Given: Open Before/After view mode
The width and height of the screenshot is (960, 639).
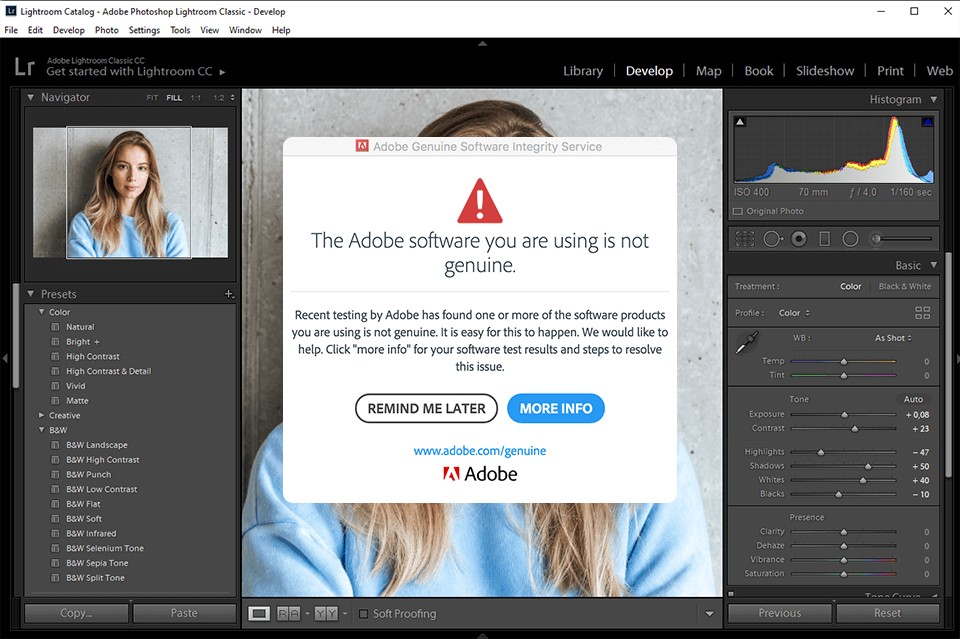Looking at the screenshot, I should coord(288,613).
